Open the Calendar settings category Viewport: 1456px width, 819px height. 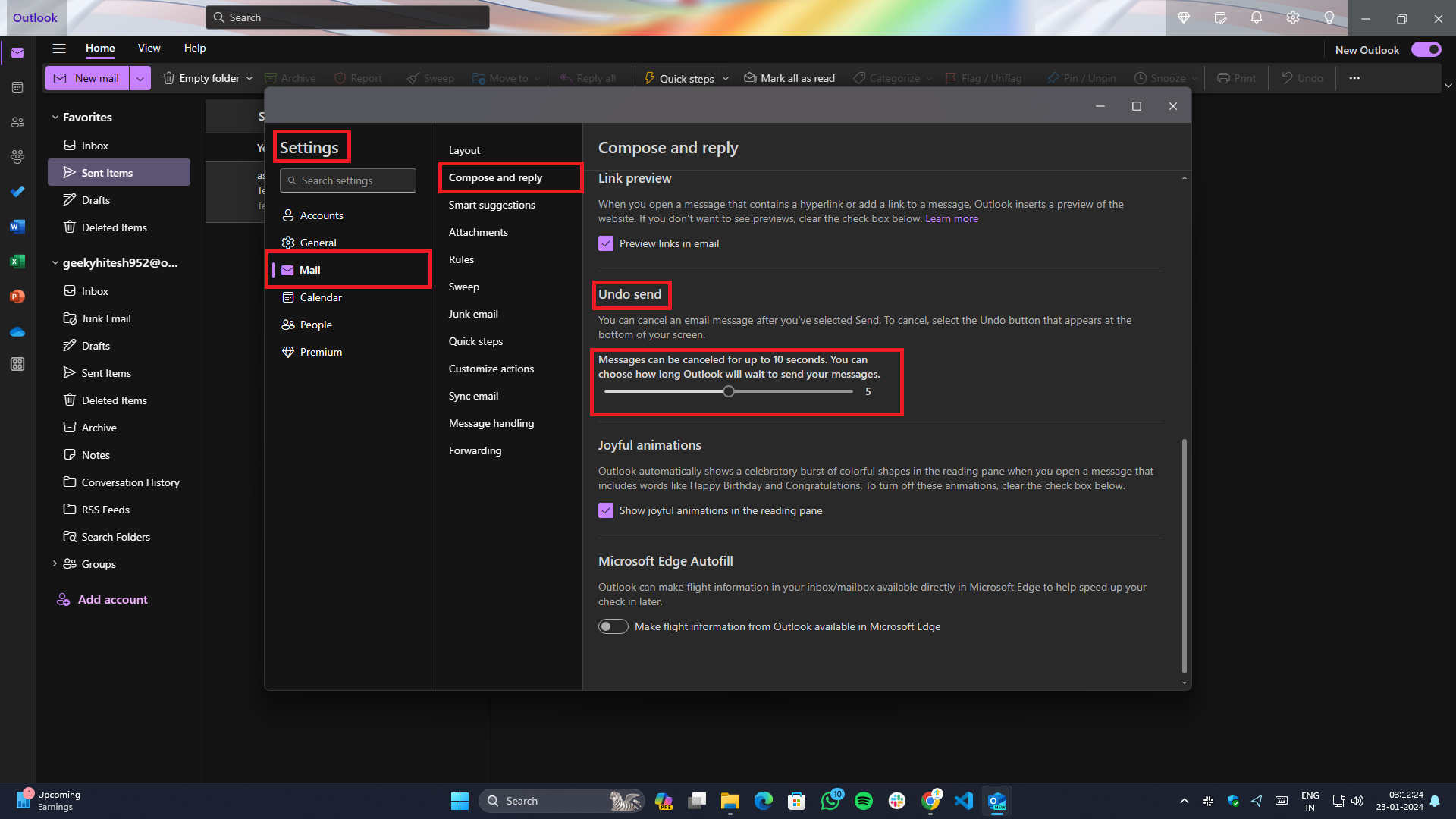[348, 297]
